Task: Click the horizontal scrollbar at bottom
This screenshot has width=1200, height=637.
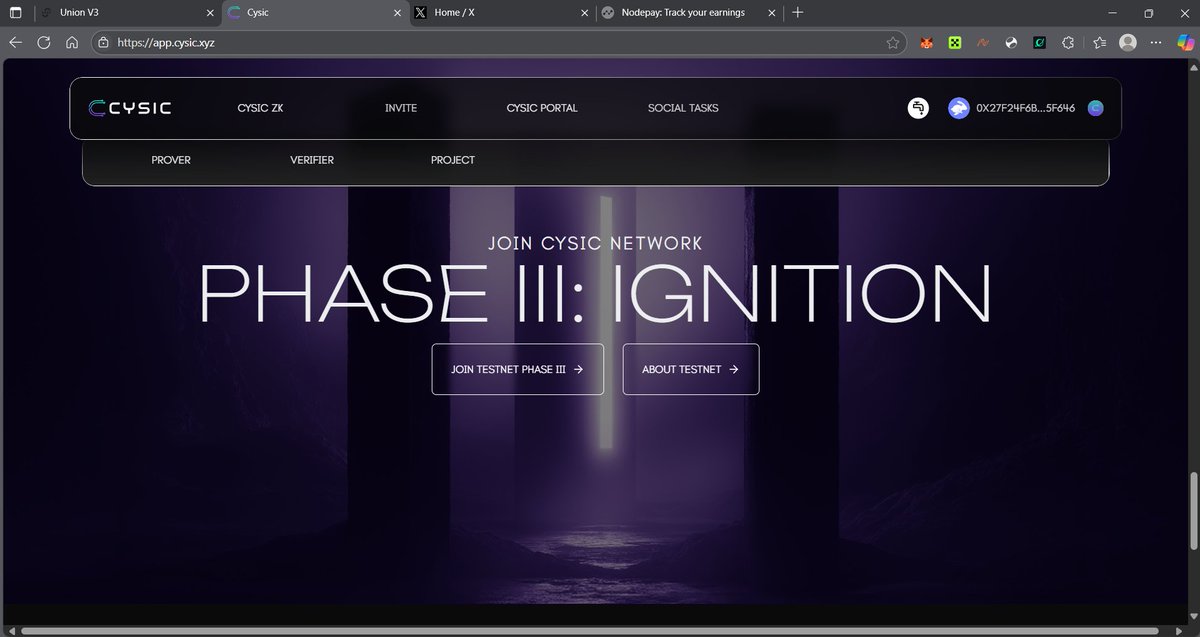Action: tap(592, 631)
